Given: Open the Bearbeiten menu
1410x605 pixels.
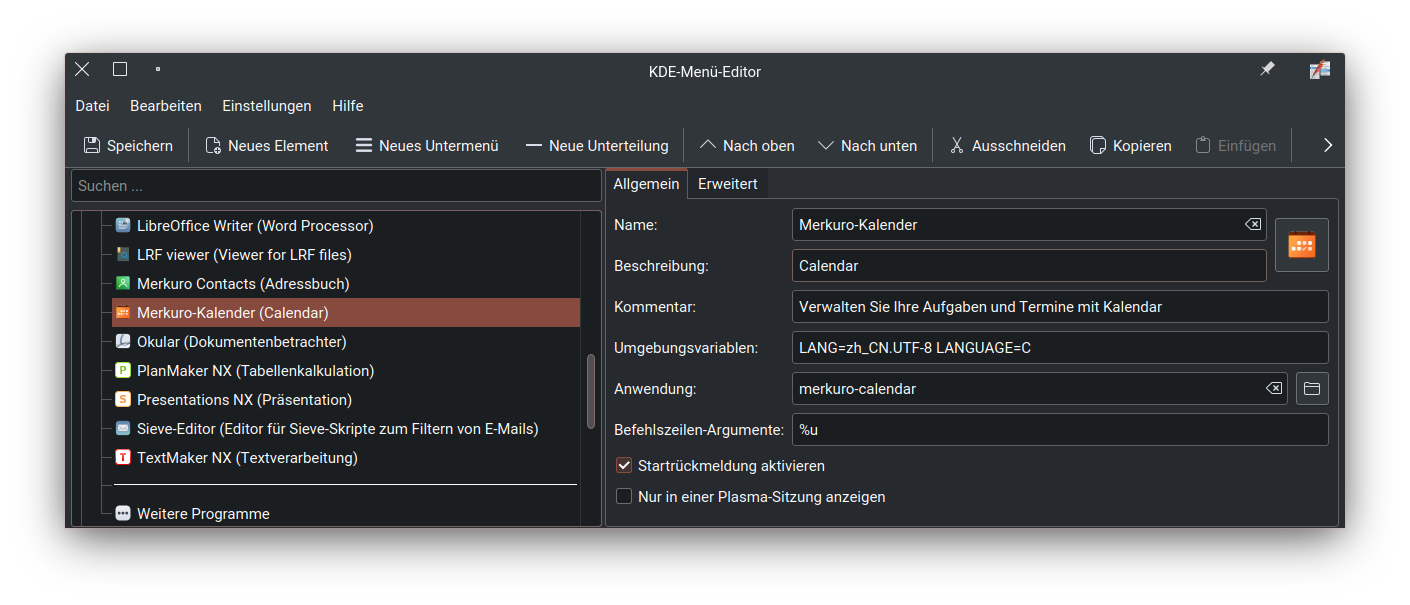Looking at the screenshot, I should click(166, 106).
